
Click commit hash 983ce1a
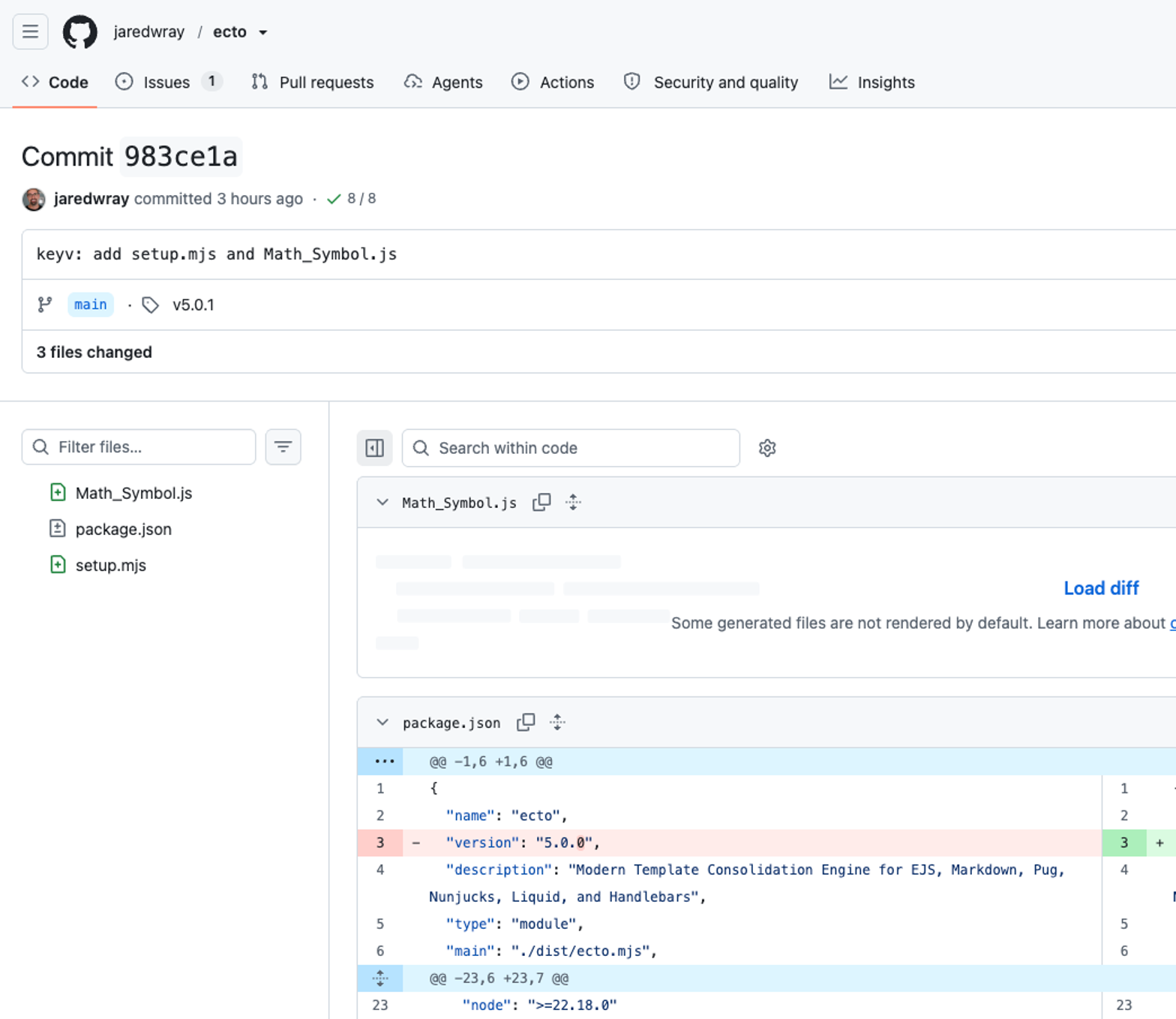[181, 156]
